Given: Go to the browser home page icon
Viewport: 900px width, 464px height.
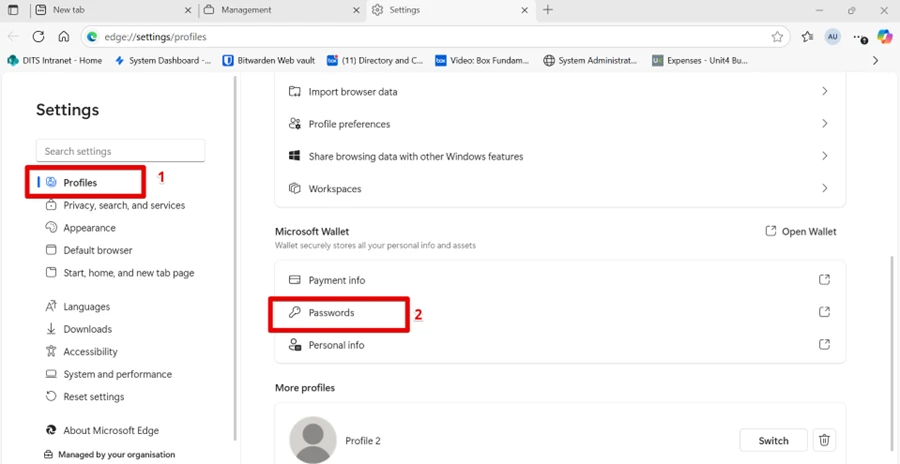Looking at the screenshot, I should coord(63,36).
